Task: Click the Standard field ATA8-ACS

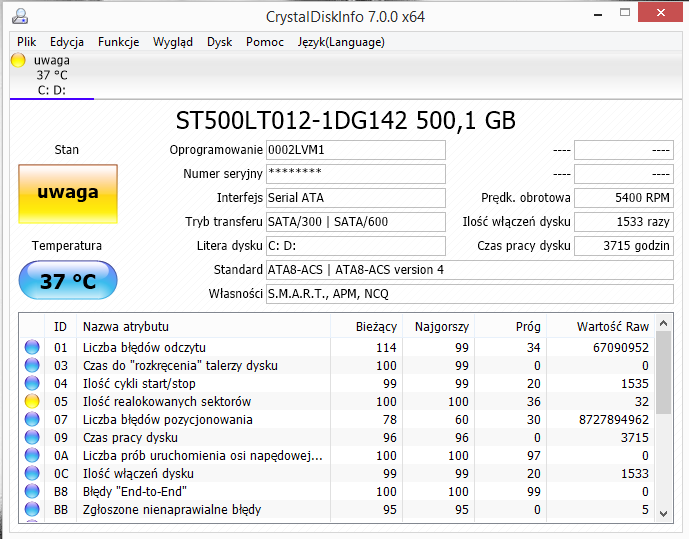Action: [x=470, y=270]
